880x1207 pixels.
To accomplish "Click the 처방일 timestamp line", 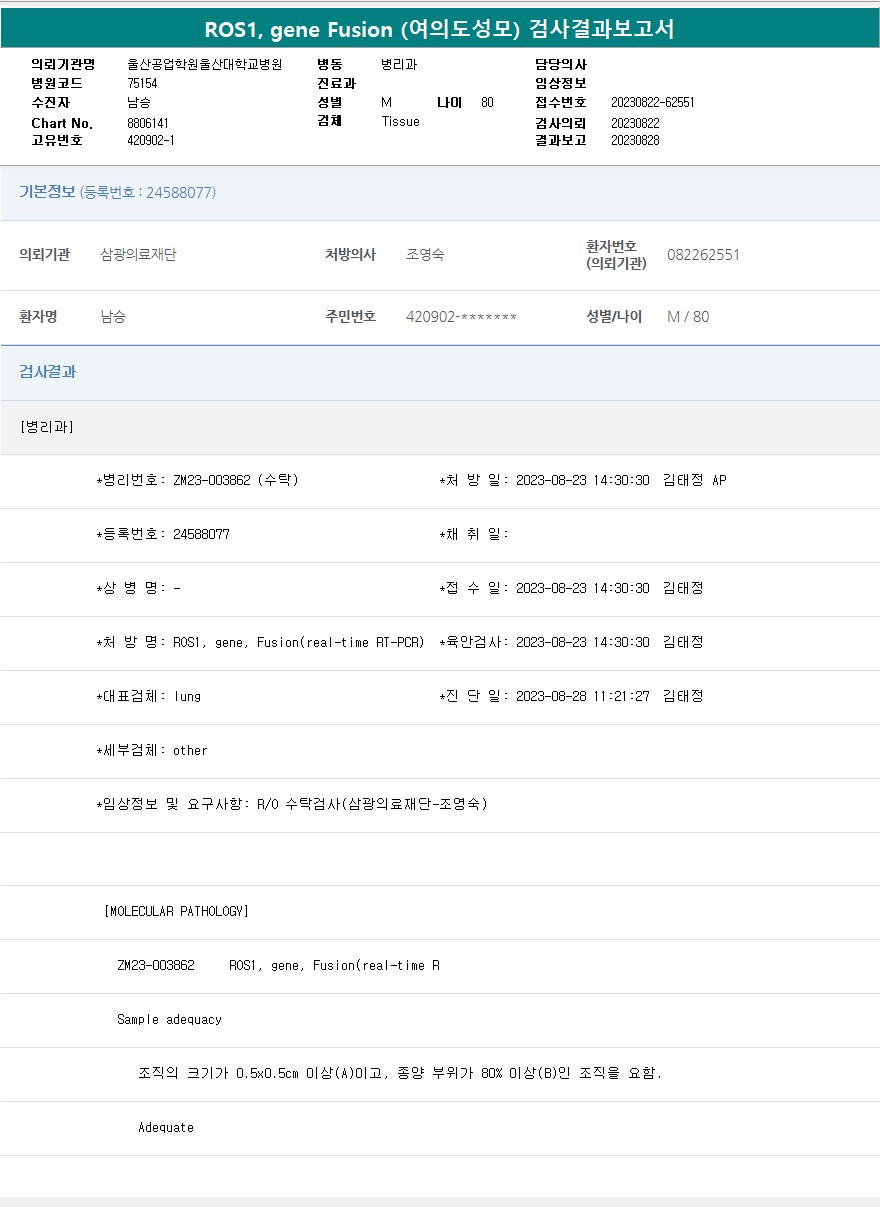I will coord(582,480).
